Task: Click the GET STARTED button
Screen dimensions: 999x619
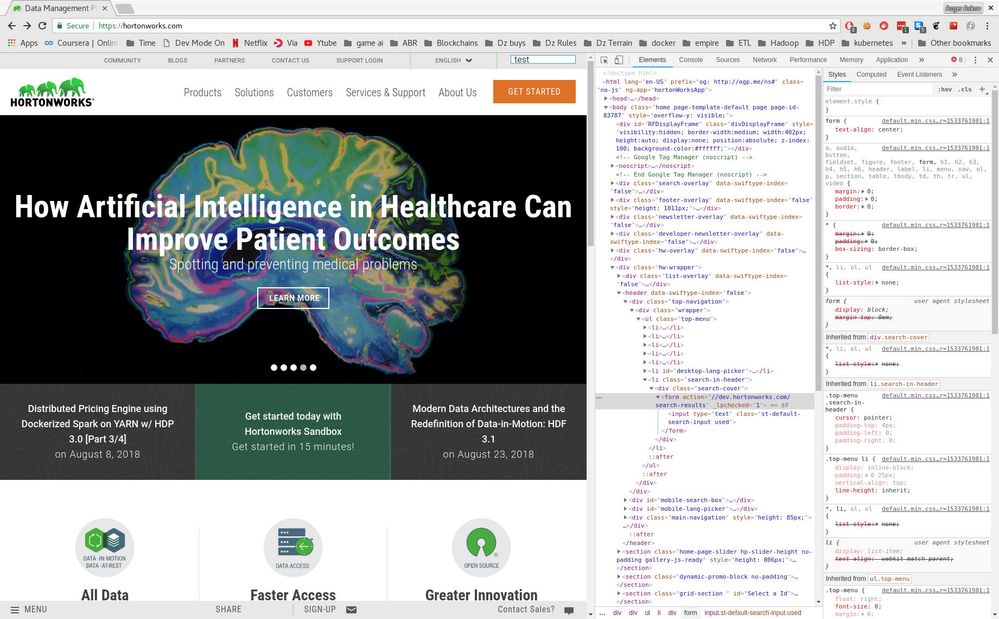Action: [533, 91]
